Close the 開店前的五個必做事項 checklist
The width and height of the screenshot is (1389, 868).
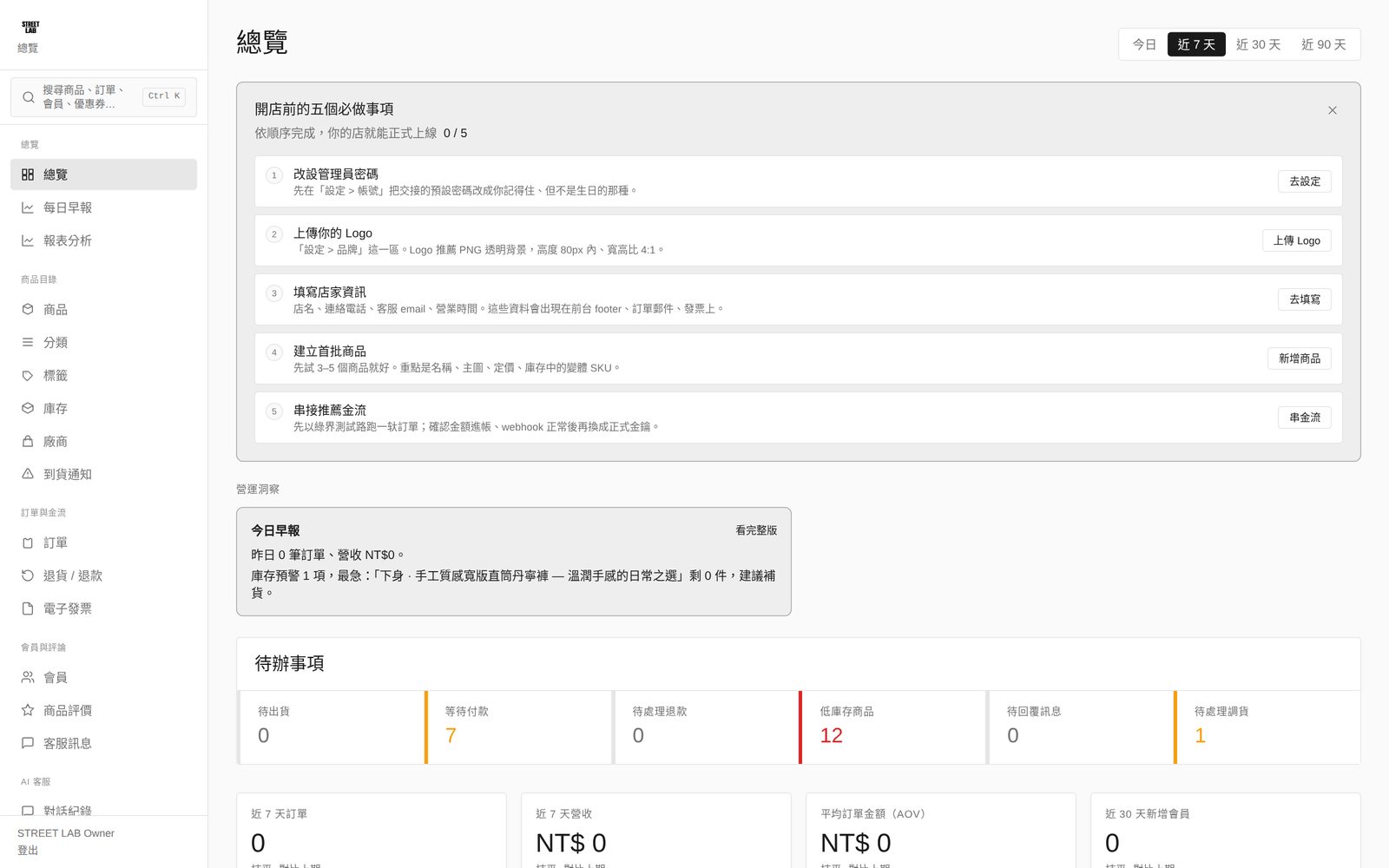pyautogui.click(x=1332, y=110)
